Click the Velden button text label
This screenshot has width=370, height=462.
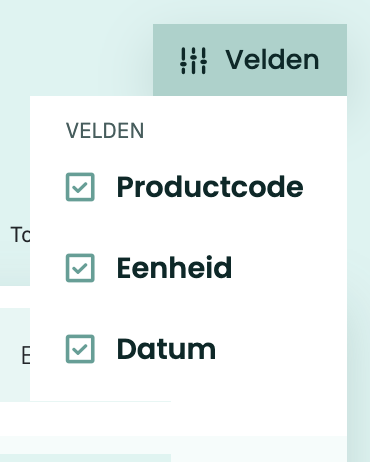point(272,60)
